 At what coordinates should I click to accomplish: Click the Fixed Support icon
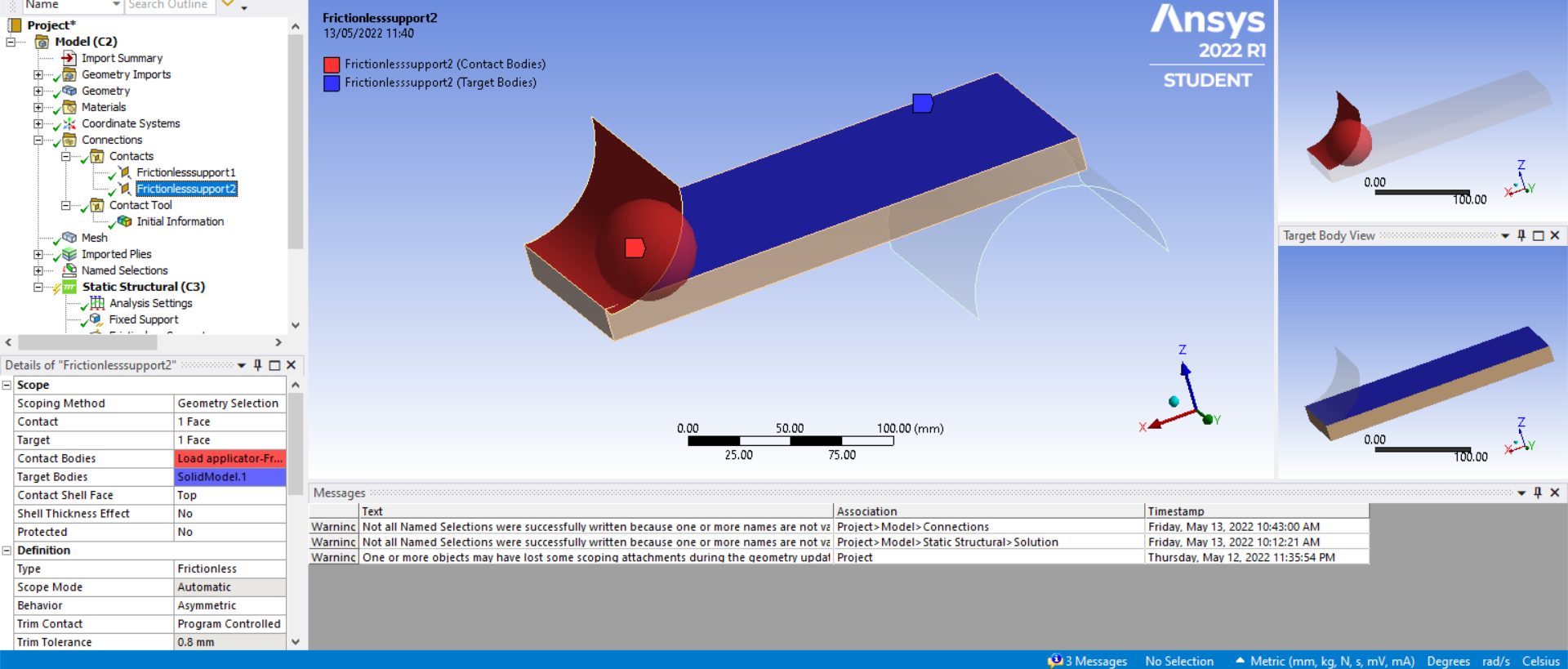click(97, 319)
